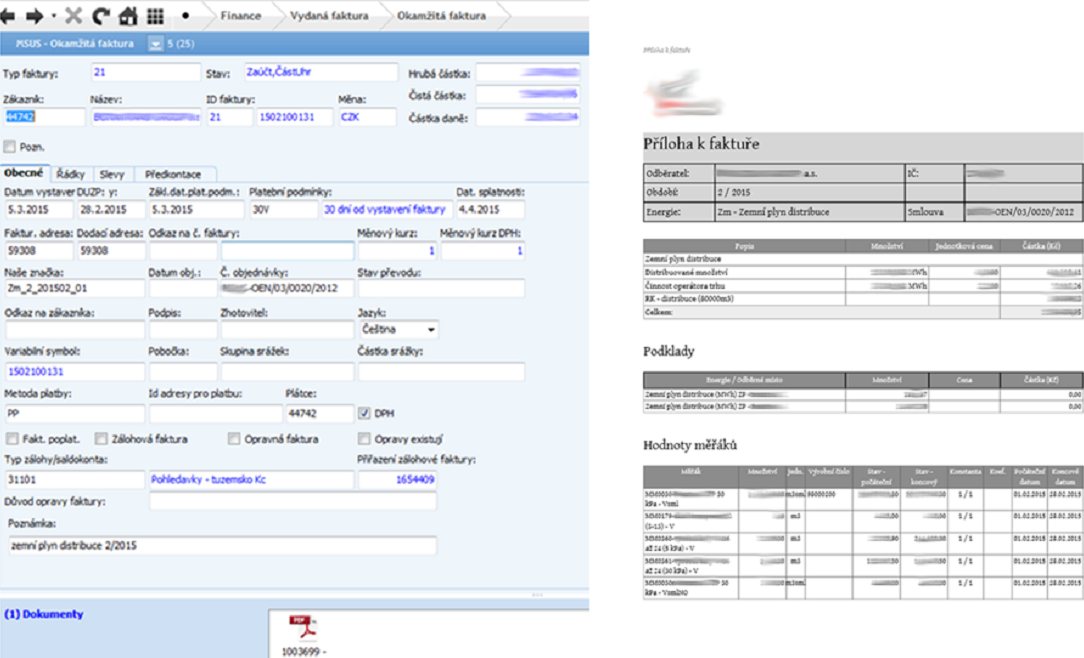
Task: Click the Měnový kurz field
Action: coord(398,250)
